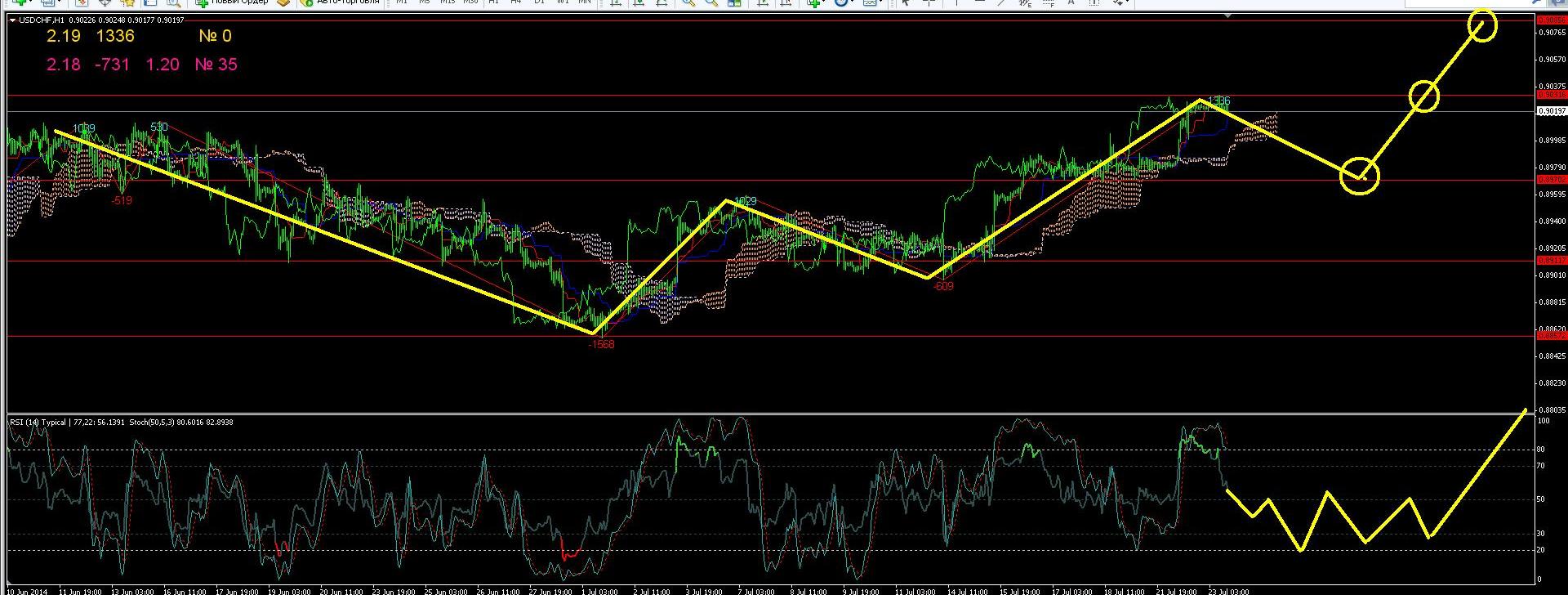This screenshot has height=595, width=1568.
Task: Select the crosshair cursor tool
Action: tap(929, 2)
